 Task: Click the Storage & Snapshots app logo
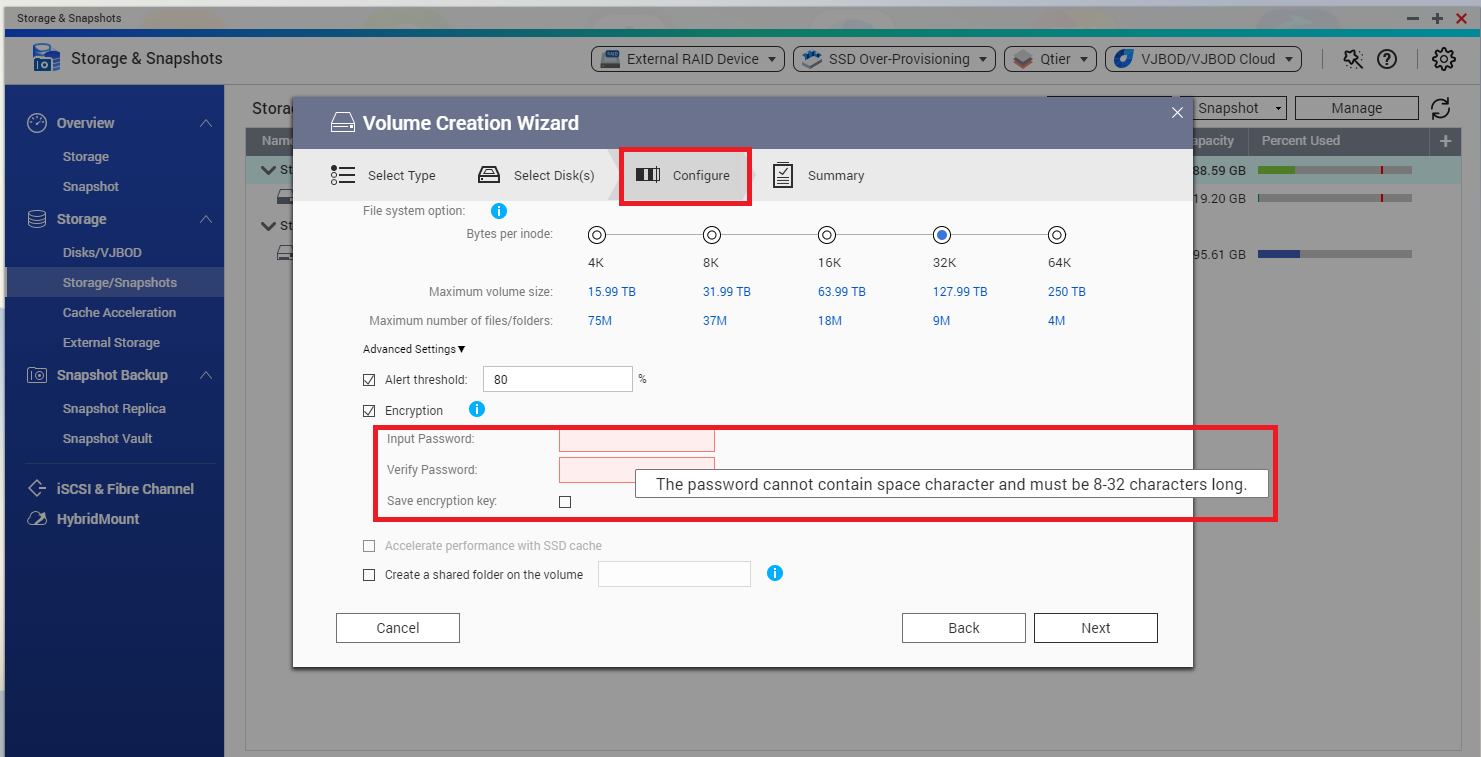[46, 58]
